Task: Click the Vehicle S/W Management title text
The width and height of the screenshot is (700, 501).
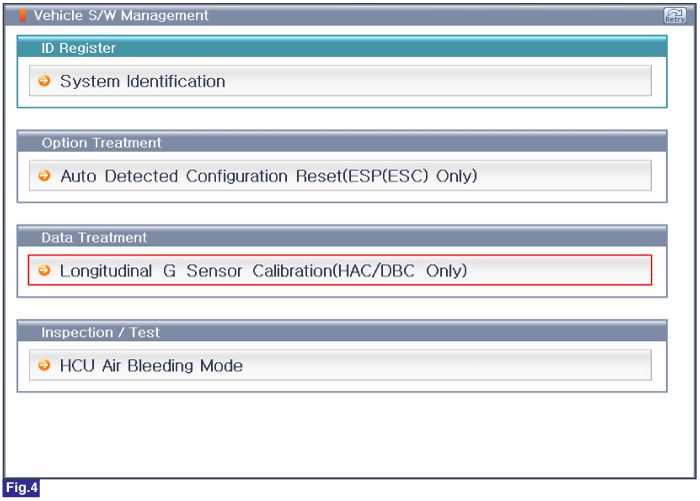Action: pos(121,16)
